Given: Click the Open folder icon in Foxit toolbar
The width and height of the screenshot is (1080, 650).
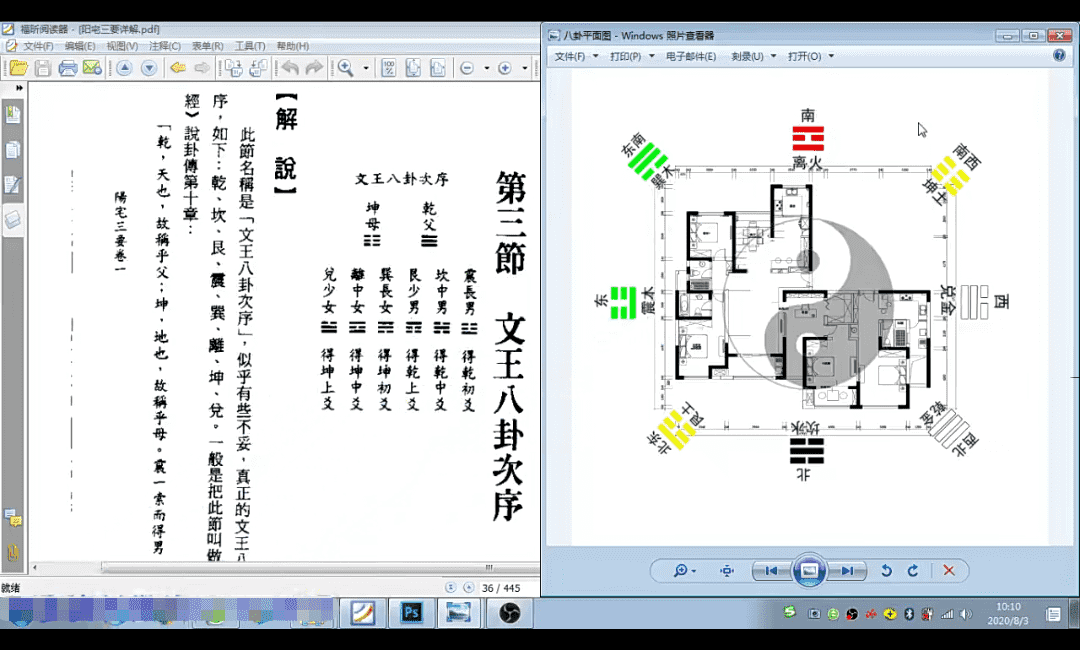Looking at the screenshot, I should click(17, 68).
